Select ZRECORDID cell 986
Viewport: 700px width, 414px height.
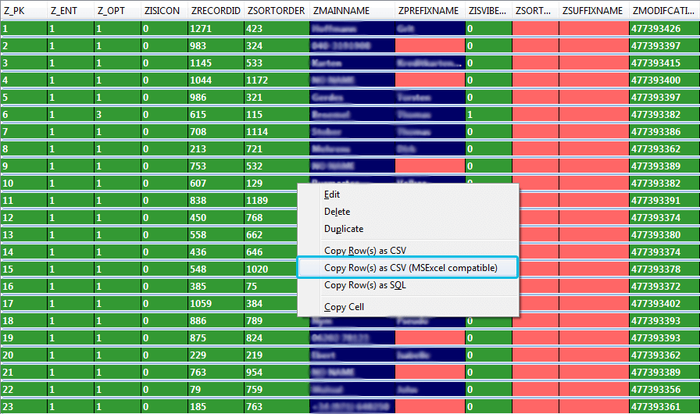[216, 97]
